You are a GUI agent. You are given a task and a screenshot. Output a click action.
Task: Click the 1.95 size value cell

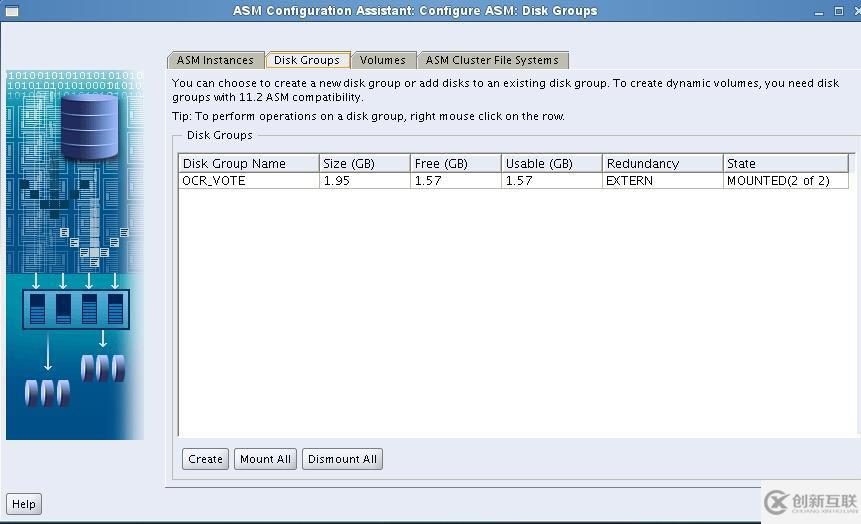(x=365, y=181)
